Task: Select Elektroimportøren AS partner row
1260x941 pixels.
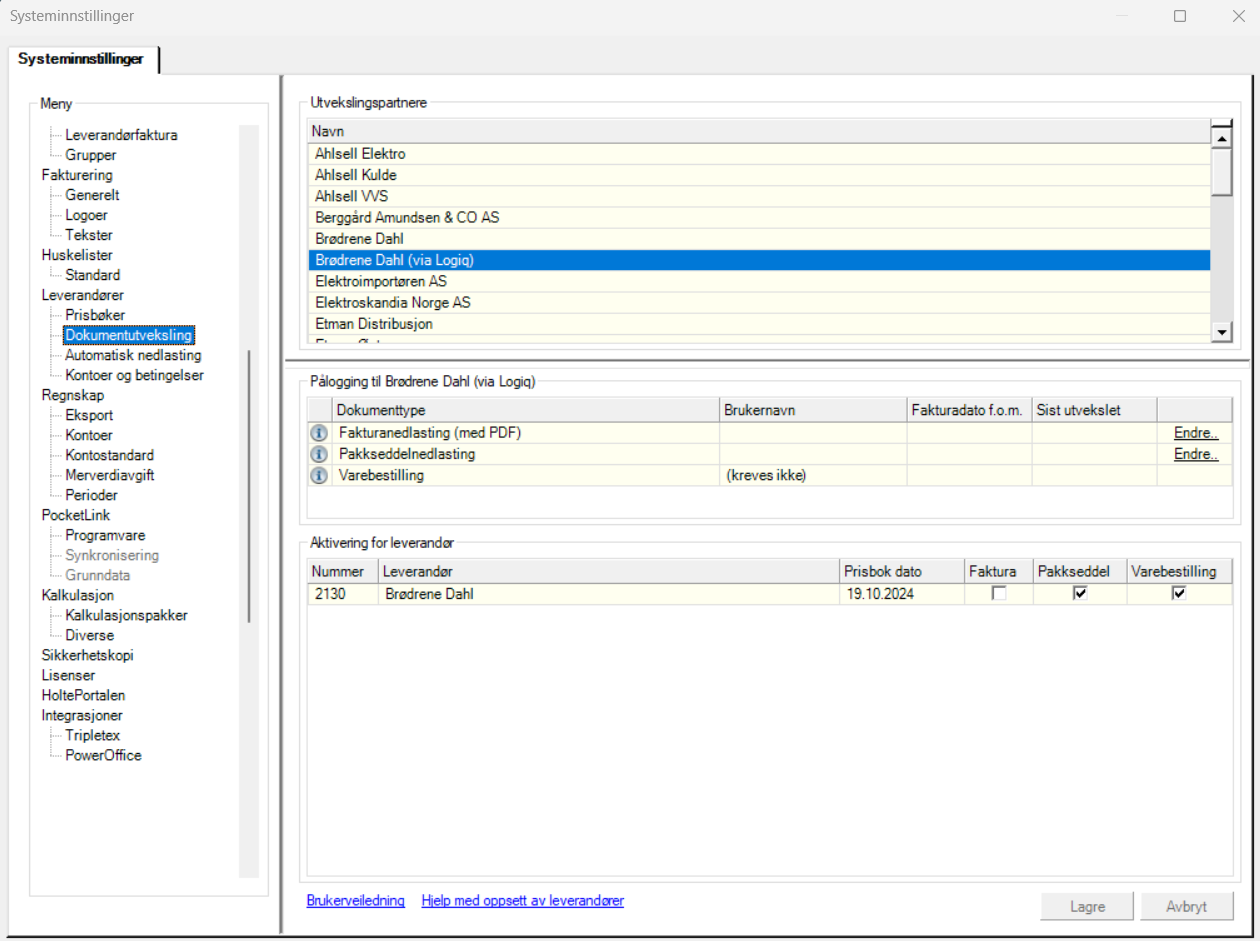Action: click(759, 281)
